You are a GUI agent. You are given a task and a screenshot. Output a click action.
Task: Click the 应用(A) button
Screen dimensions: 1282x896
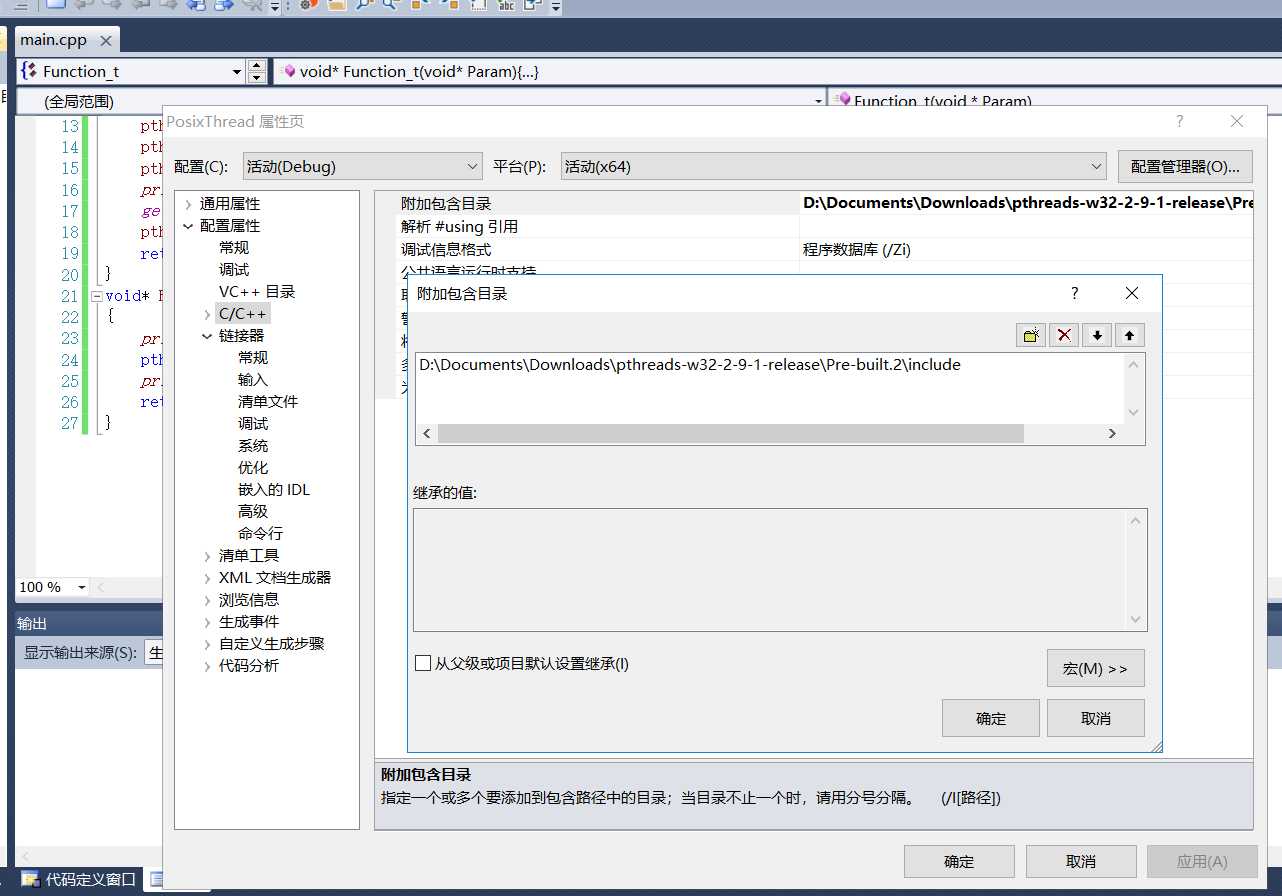[1202, 861]
